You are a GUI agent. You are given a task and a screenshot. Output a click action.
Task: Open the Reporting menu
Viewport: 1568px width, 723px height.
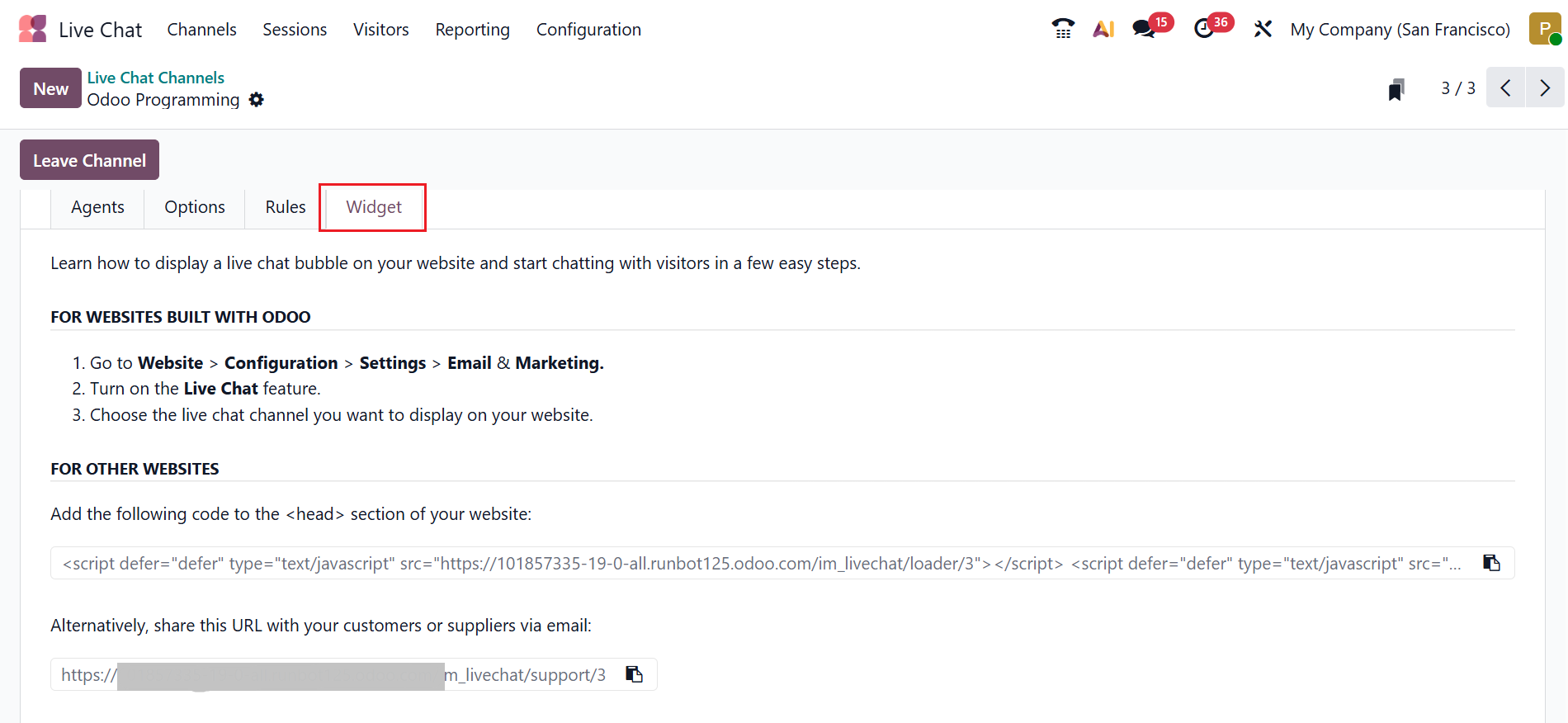(x=472, y=30)
